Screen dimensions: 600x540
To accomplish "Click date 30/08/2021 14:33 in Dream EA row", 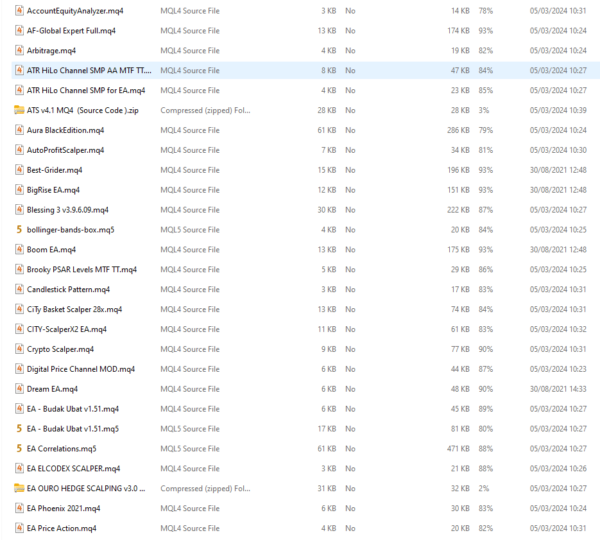I will 558,389.
